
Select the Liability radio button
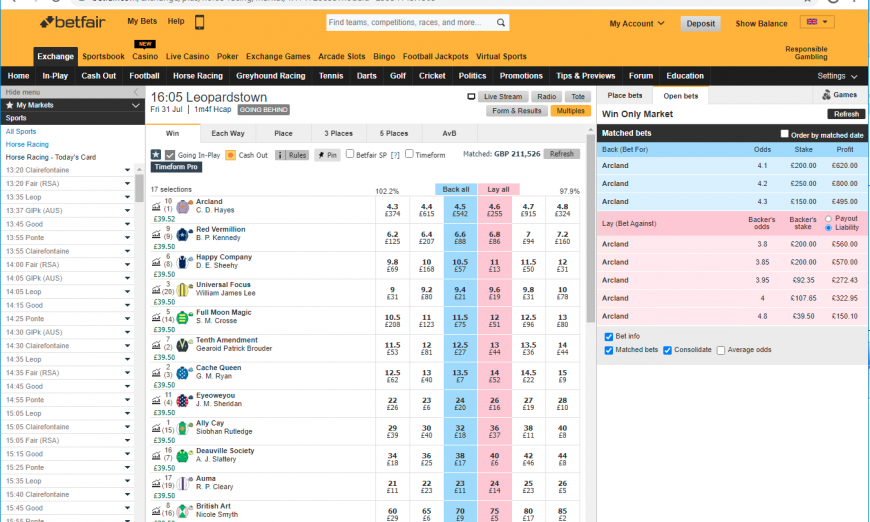coord(828,228)
